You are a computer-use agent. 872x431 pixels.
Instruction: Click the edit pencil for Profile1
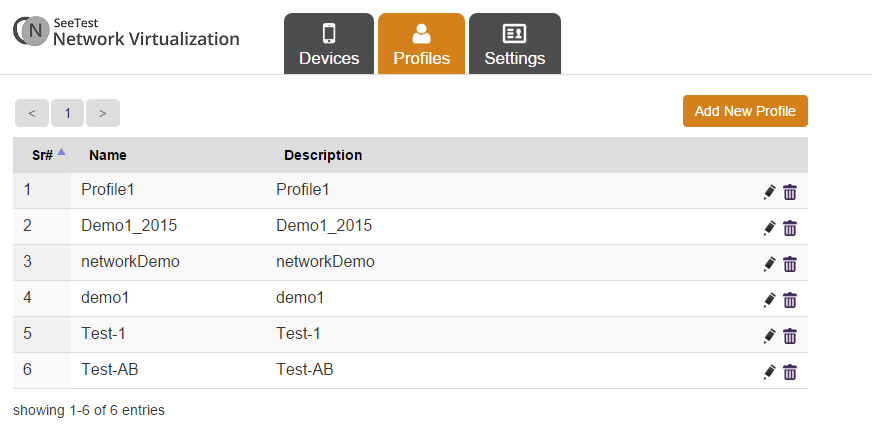coord(769,192)
